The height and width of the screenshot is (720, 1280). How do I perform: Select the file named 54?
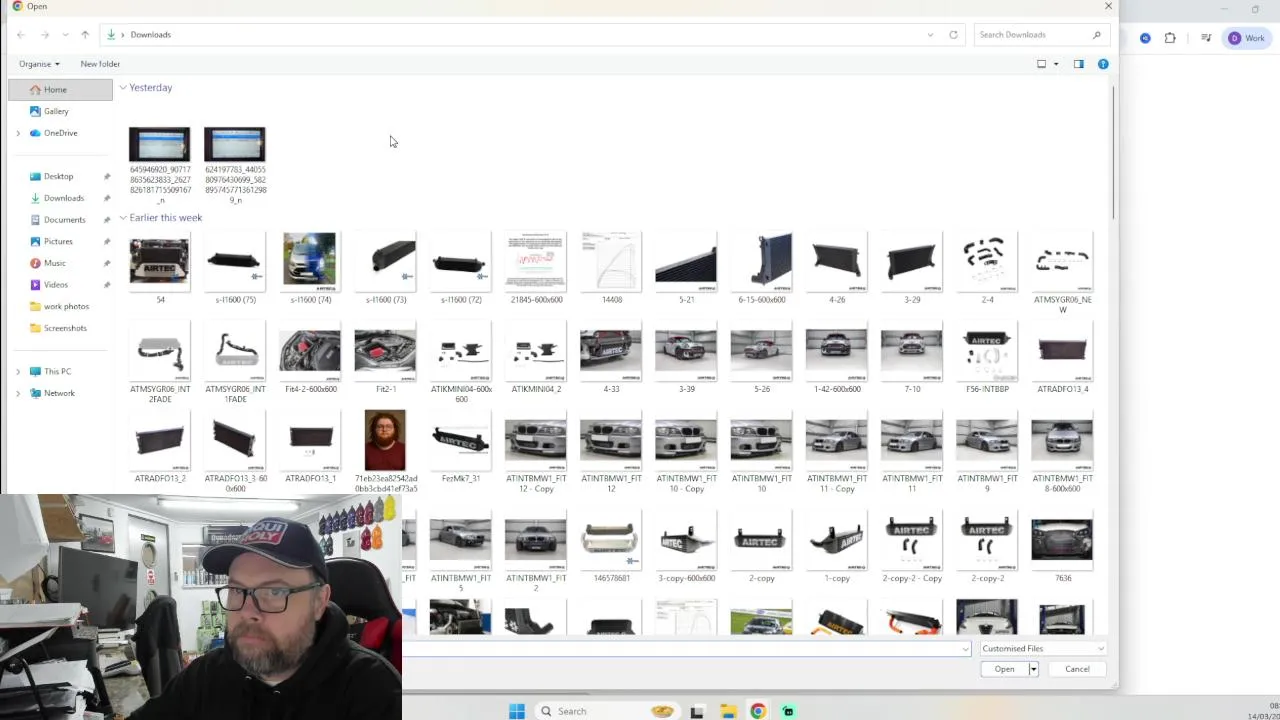click(160, 268)
